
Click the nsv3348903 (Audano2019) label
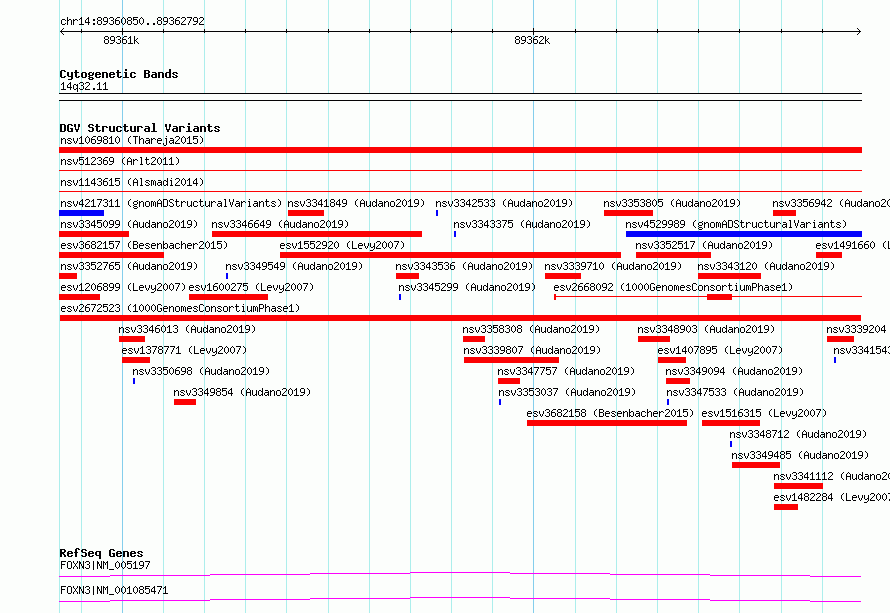coord(706,329)
